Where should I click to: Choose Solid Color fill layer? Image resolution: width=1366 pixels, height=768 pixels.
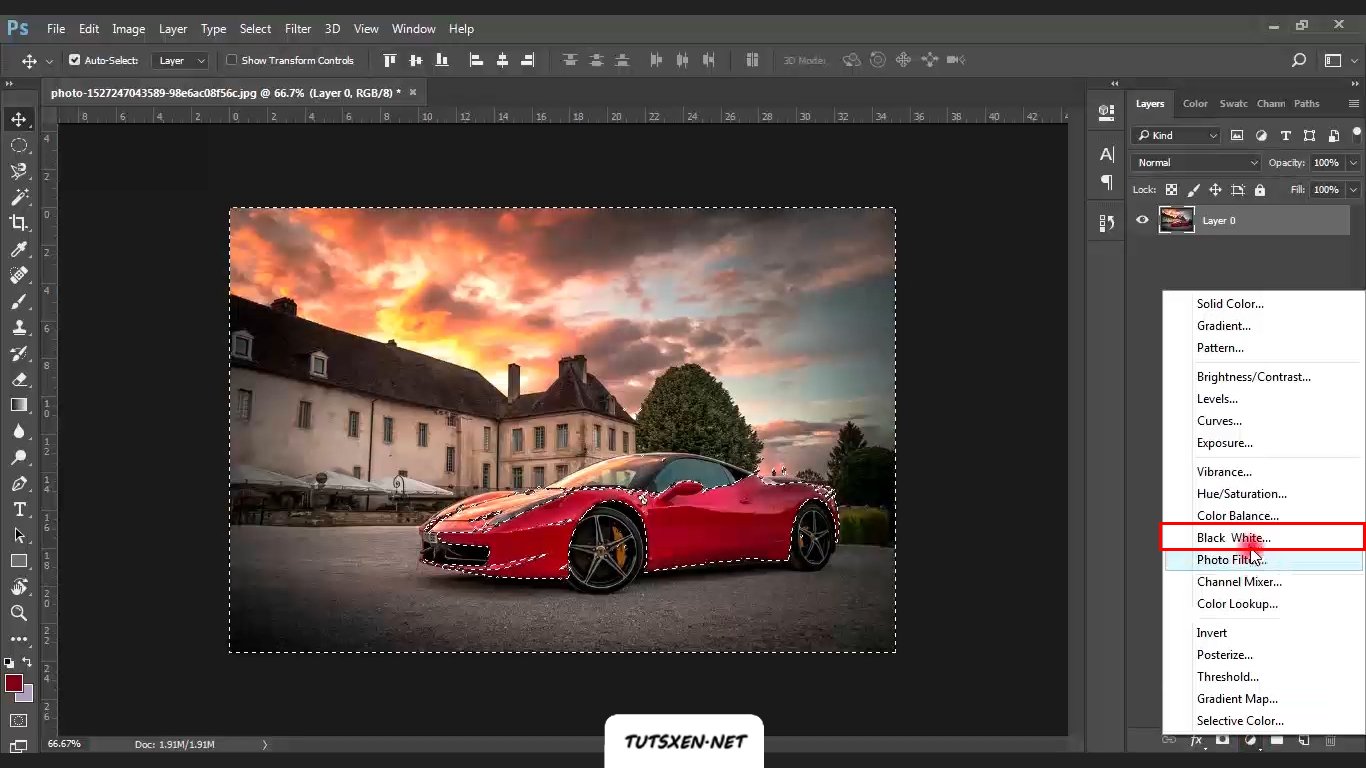point(1230,304)
